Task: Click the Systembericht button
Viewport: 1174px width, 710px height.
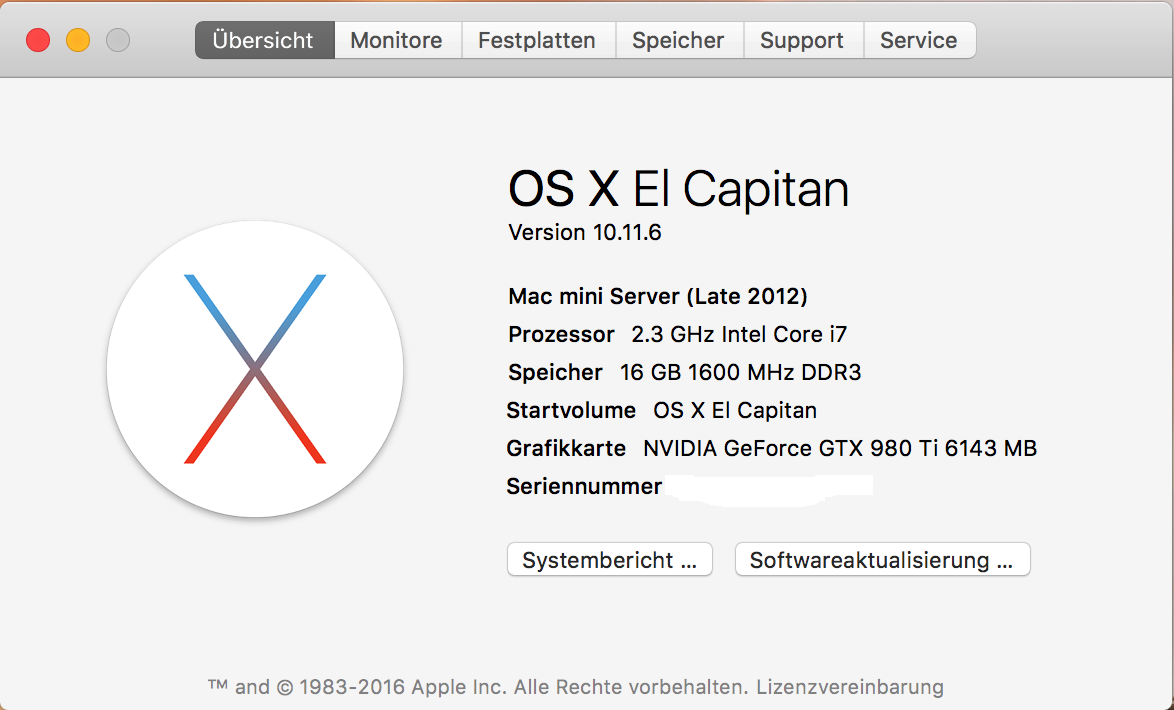Action: (x=610, y=560)
